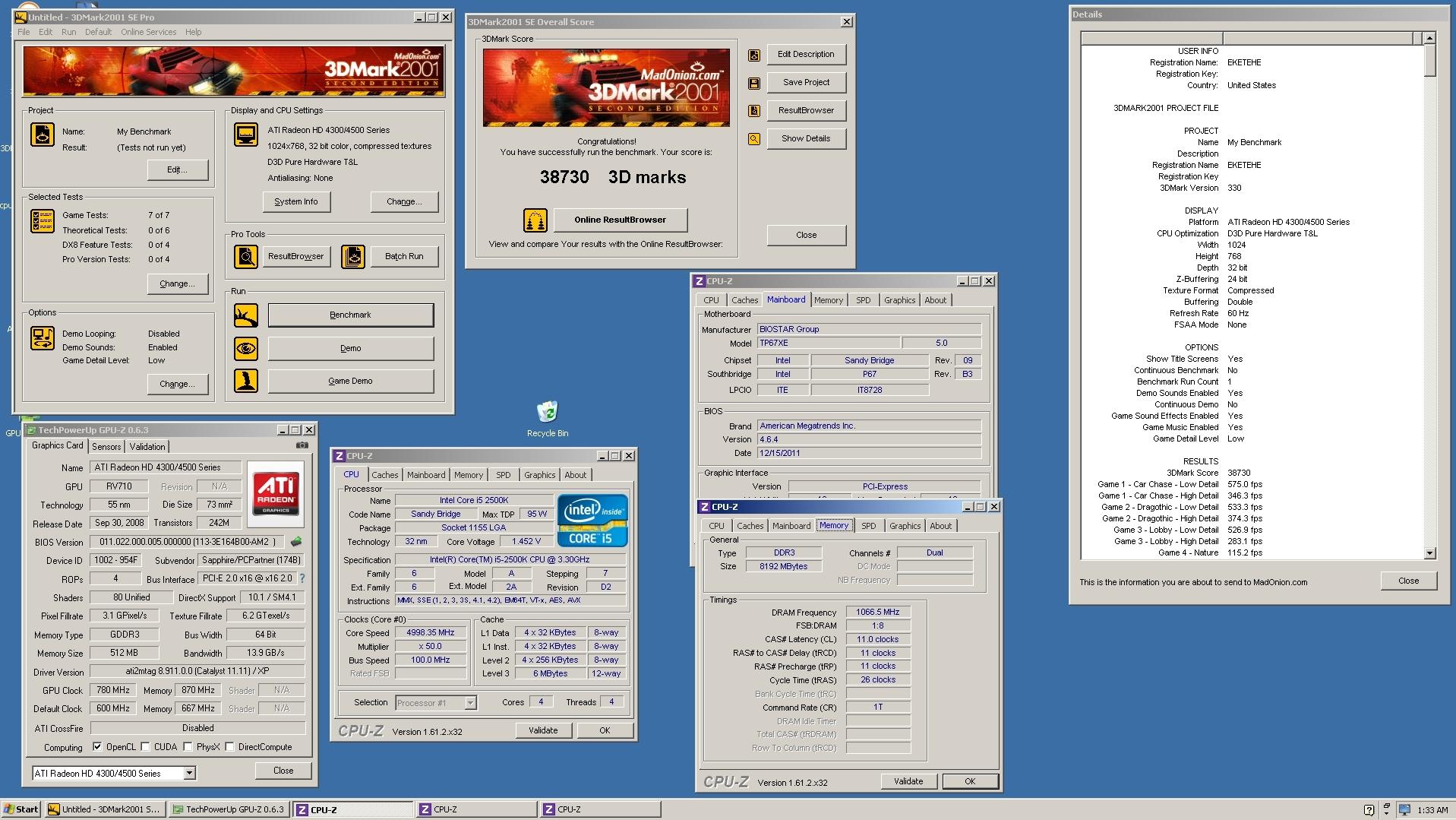
Task: Click the Edit... button under Project
Action: (x=177, y=170)
